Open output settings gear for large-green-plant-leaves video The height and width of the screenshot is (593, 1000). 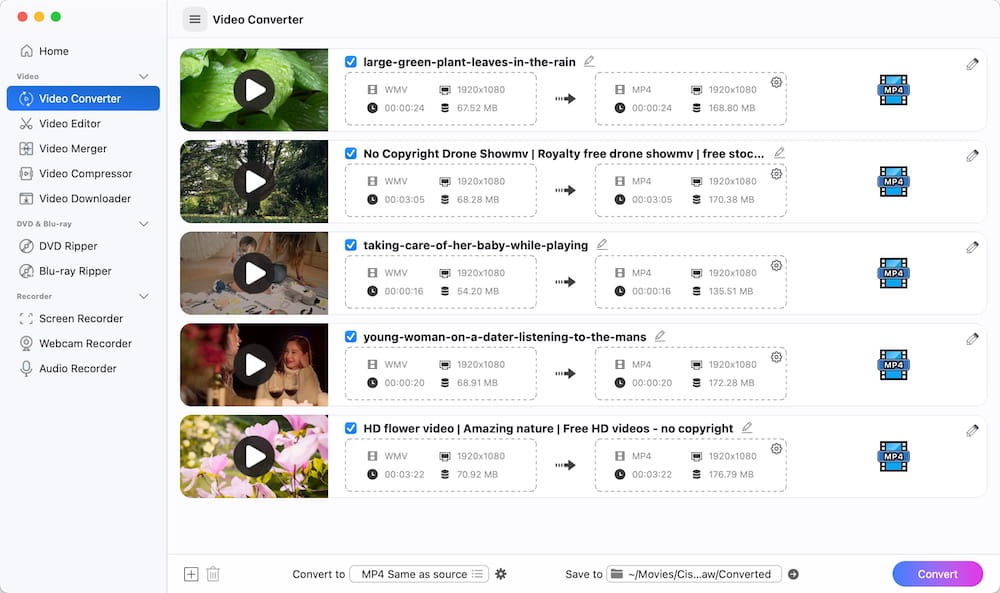(776, 82)
